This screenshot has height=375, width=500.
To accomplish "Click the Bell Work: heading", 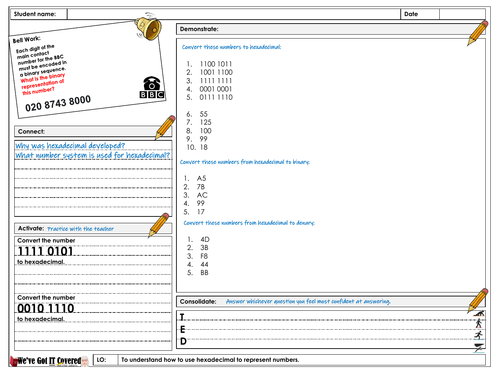I will tap(26, 39).
